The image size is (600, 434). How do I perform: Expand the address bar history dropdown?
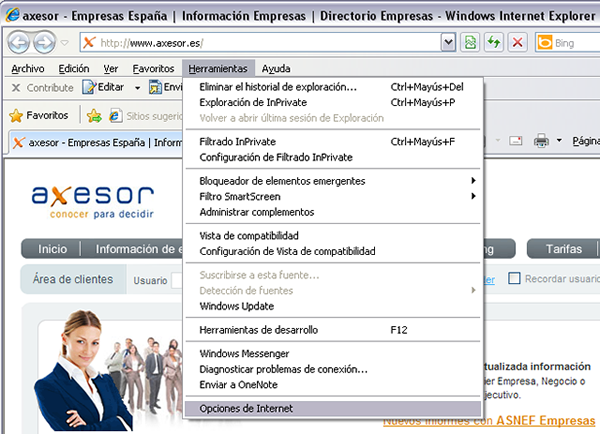[448, 42]
